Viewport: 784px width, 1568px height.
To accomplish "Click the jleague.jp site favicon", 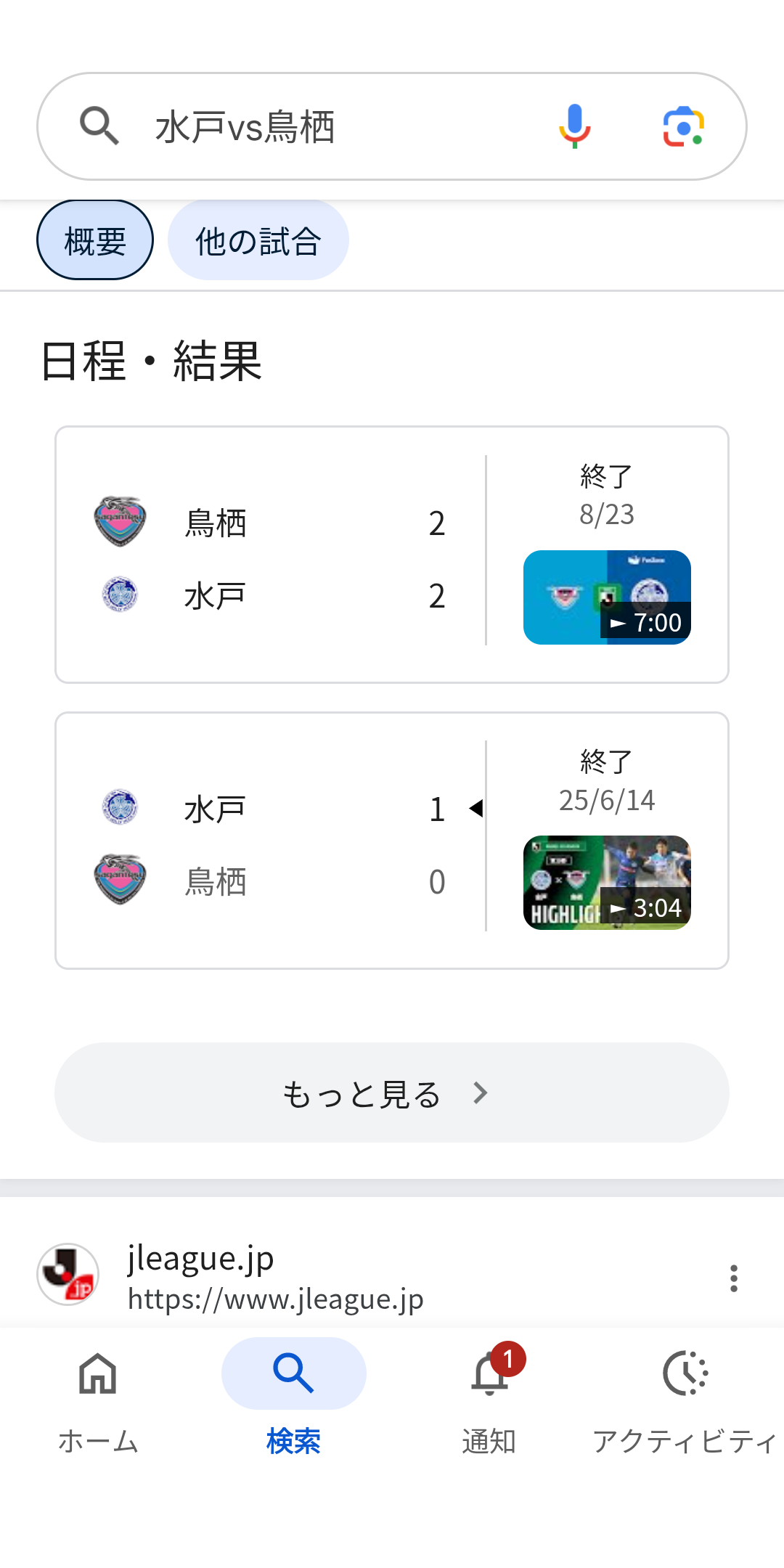I will pos(68,1274).
